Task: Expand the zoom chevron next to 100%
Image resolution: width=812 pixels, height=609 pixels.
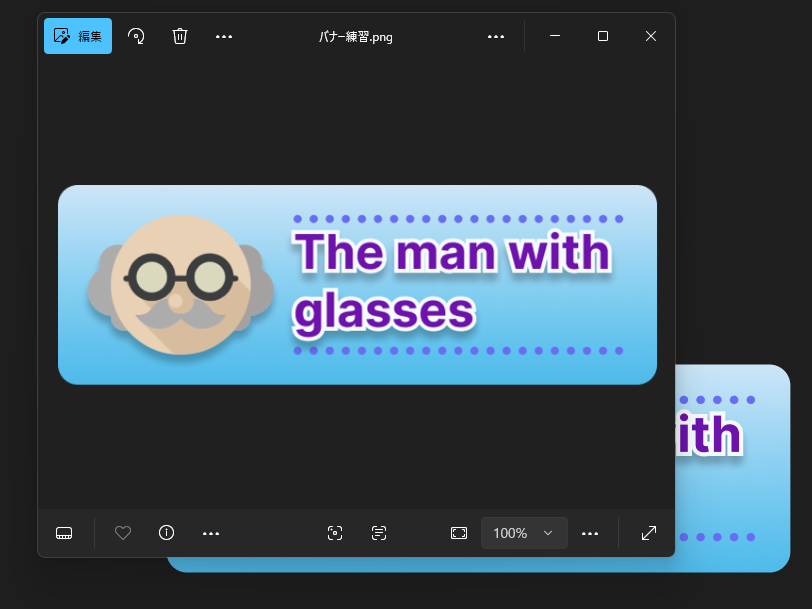Action: pos(548,533)
